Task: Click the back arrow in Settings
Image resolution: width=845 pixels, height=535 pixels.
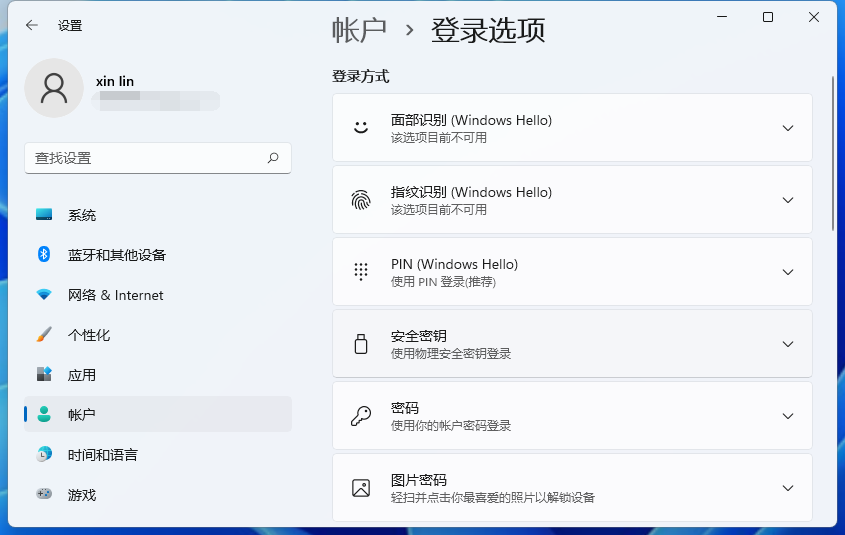Action: coord(32,26)
